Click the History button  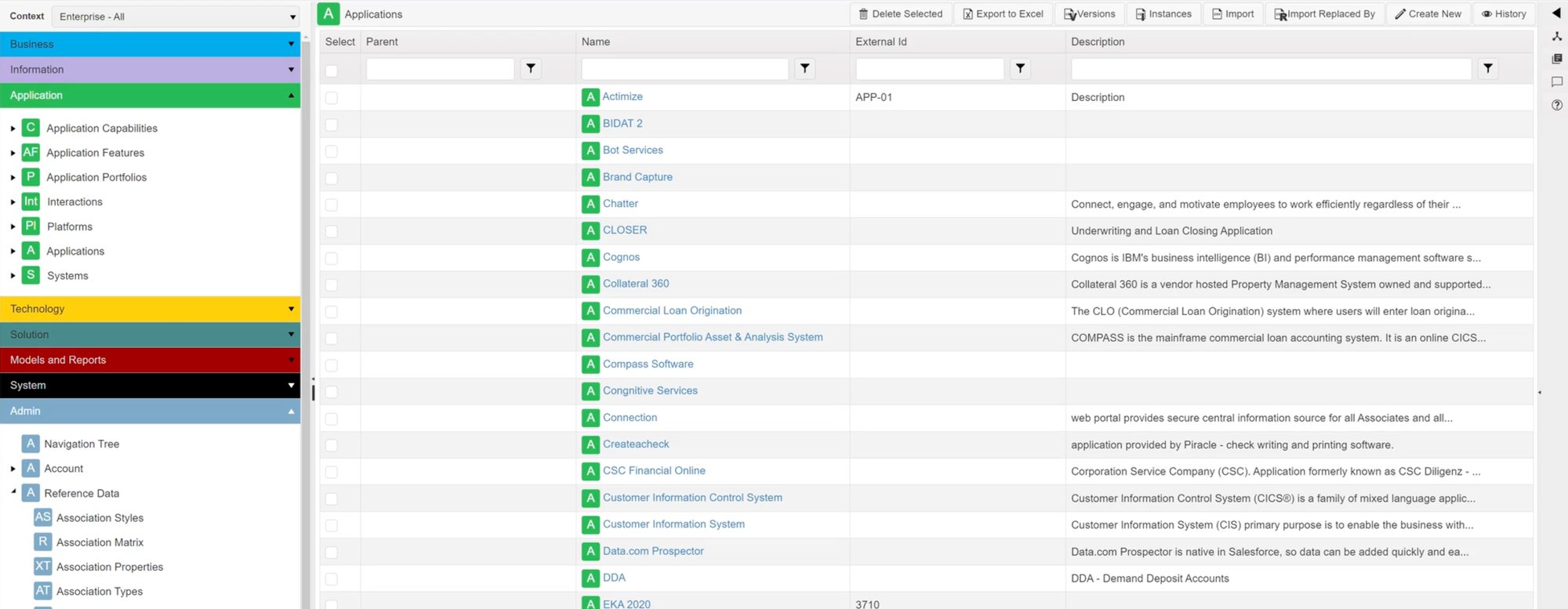1504,14
